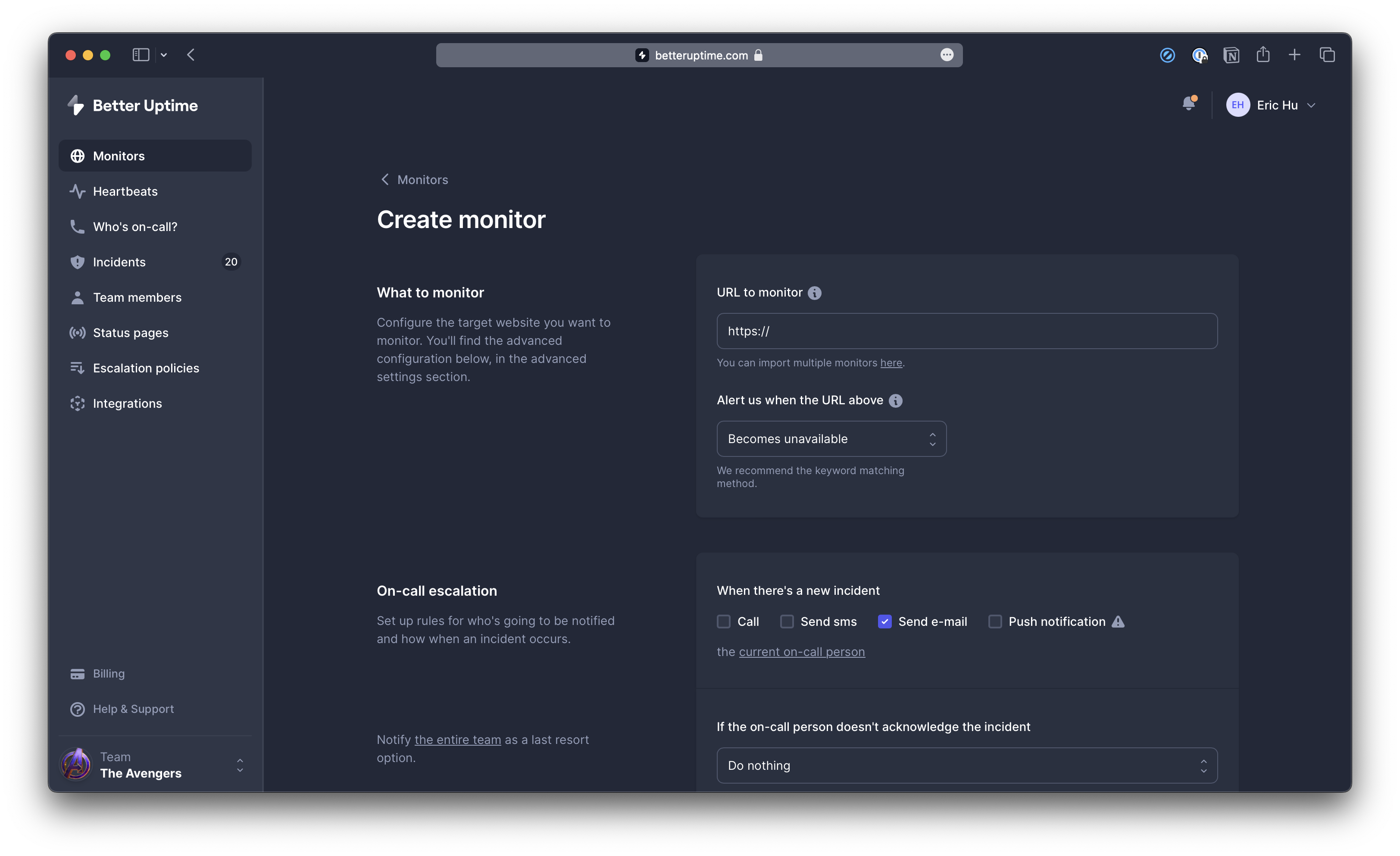Viewport: 1400px width, 856px height.
Task: Click the betteruptime.com address bar
Action: pos(700,55)
